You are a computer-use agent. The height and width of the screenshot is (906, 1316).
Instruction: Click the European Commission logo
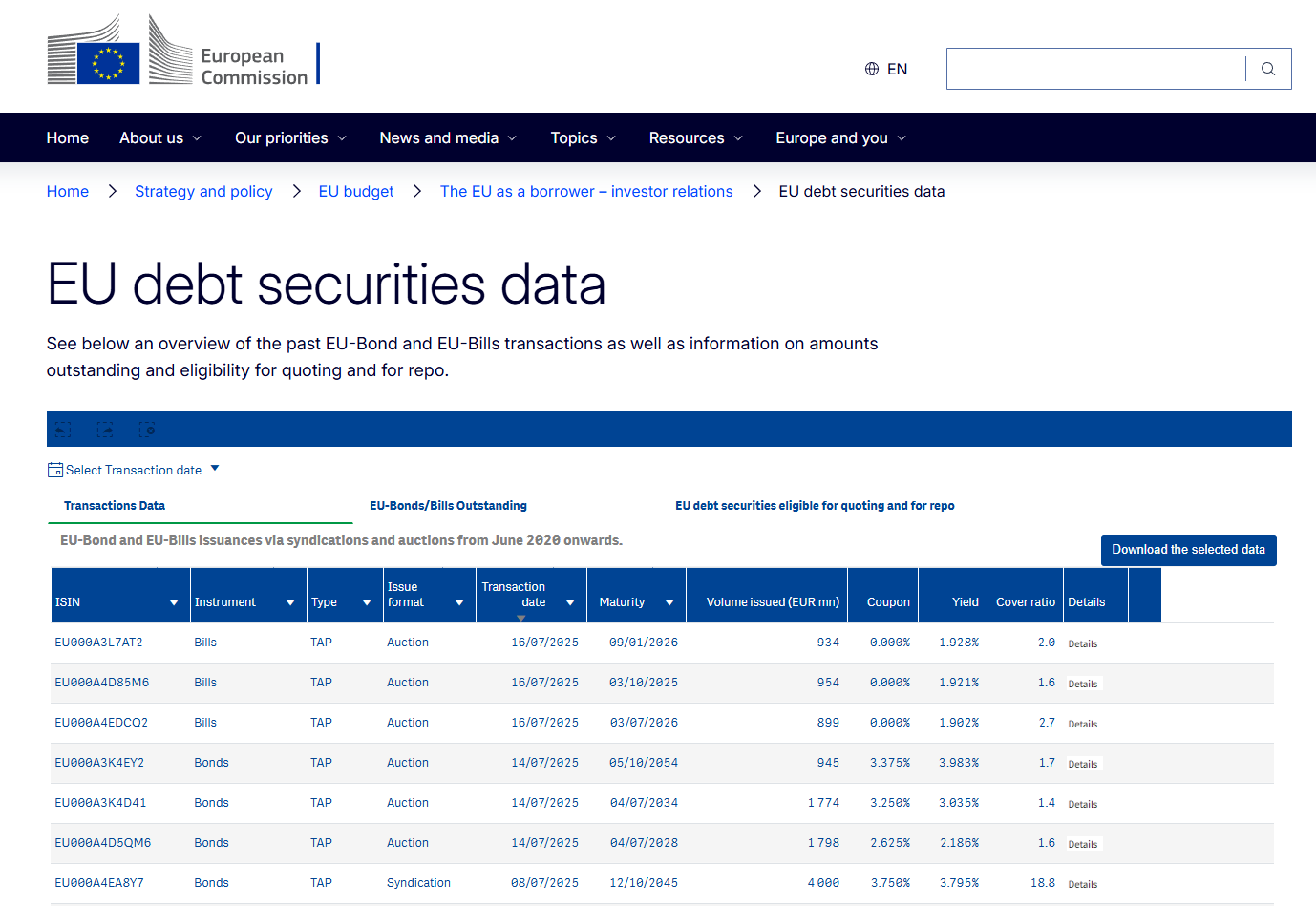tap(183, 50)
